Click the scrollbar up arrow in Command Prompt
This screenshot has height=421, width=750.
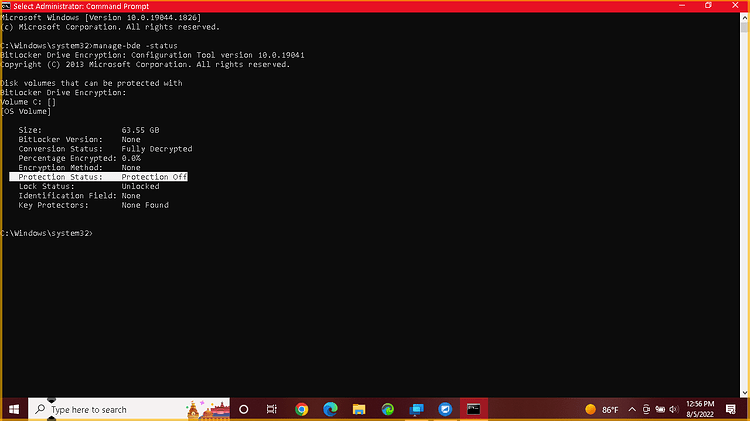[744, 18]
